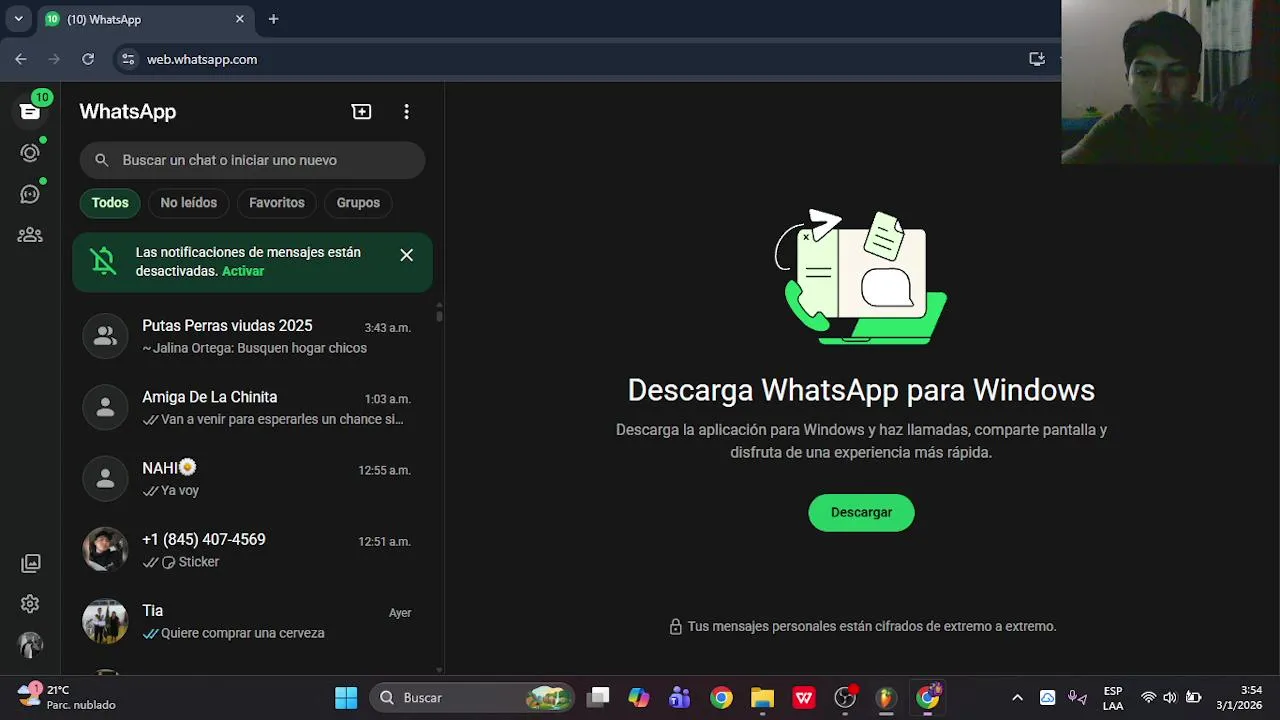Open FL Studio on the taskbar
1280x720 pixels.
point(886,698)
